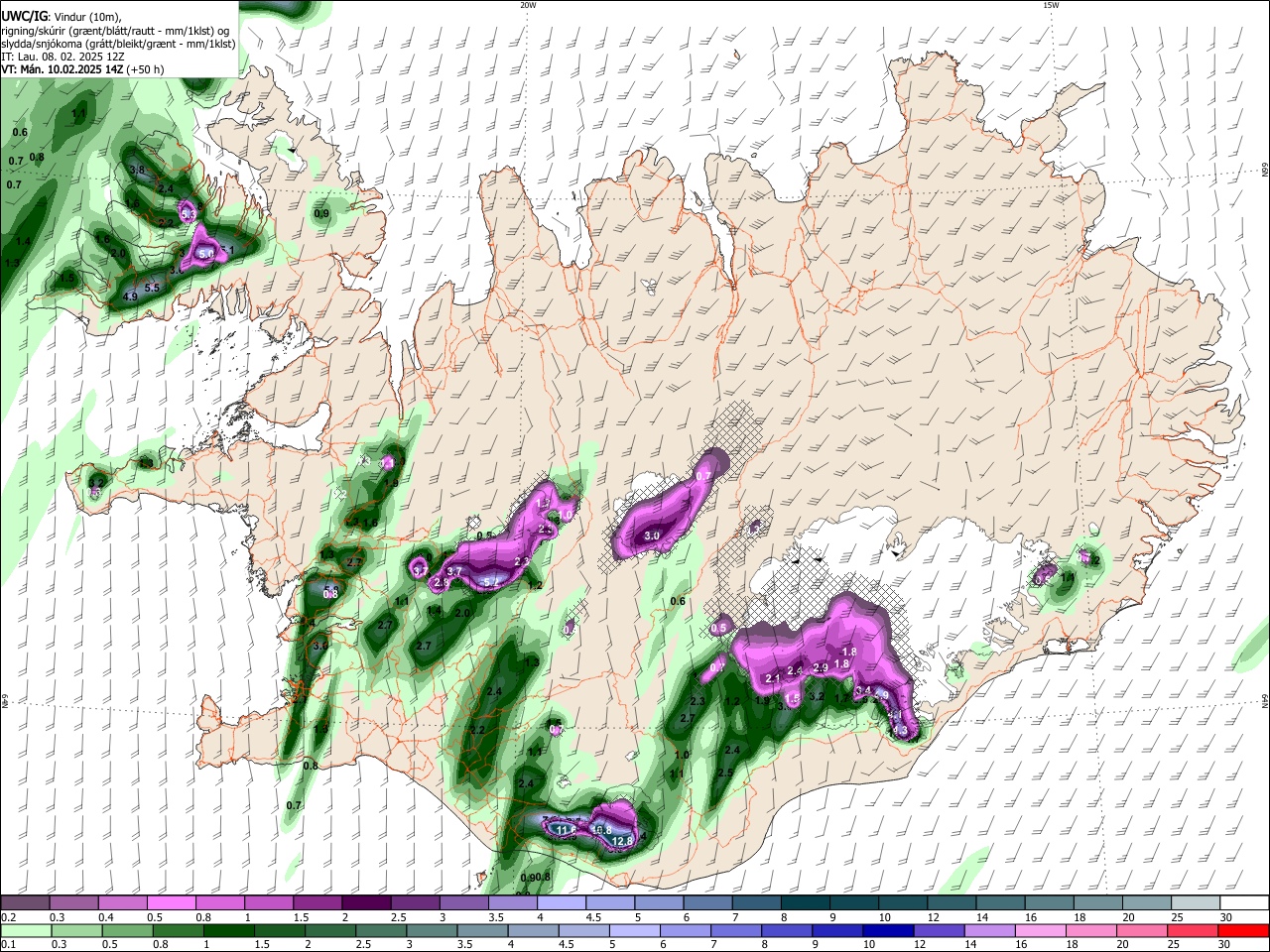Click the "VT: Mán. 10.02.2025 14Z (+50 h)" line
1270x952 pixels.
(x=83, y=69)
